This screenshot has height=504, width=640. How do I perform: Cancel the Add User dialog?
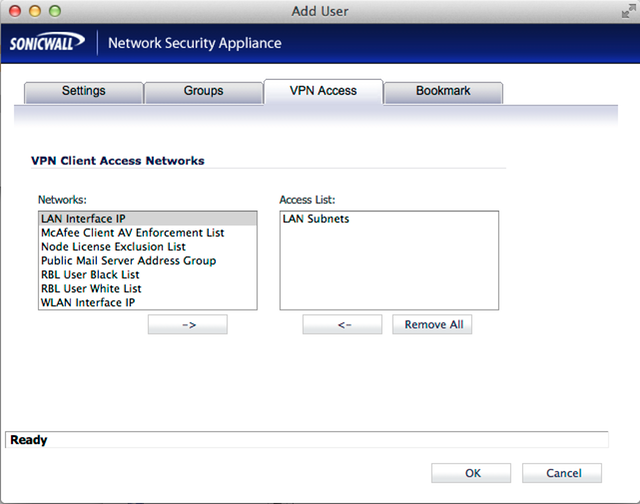562,473
